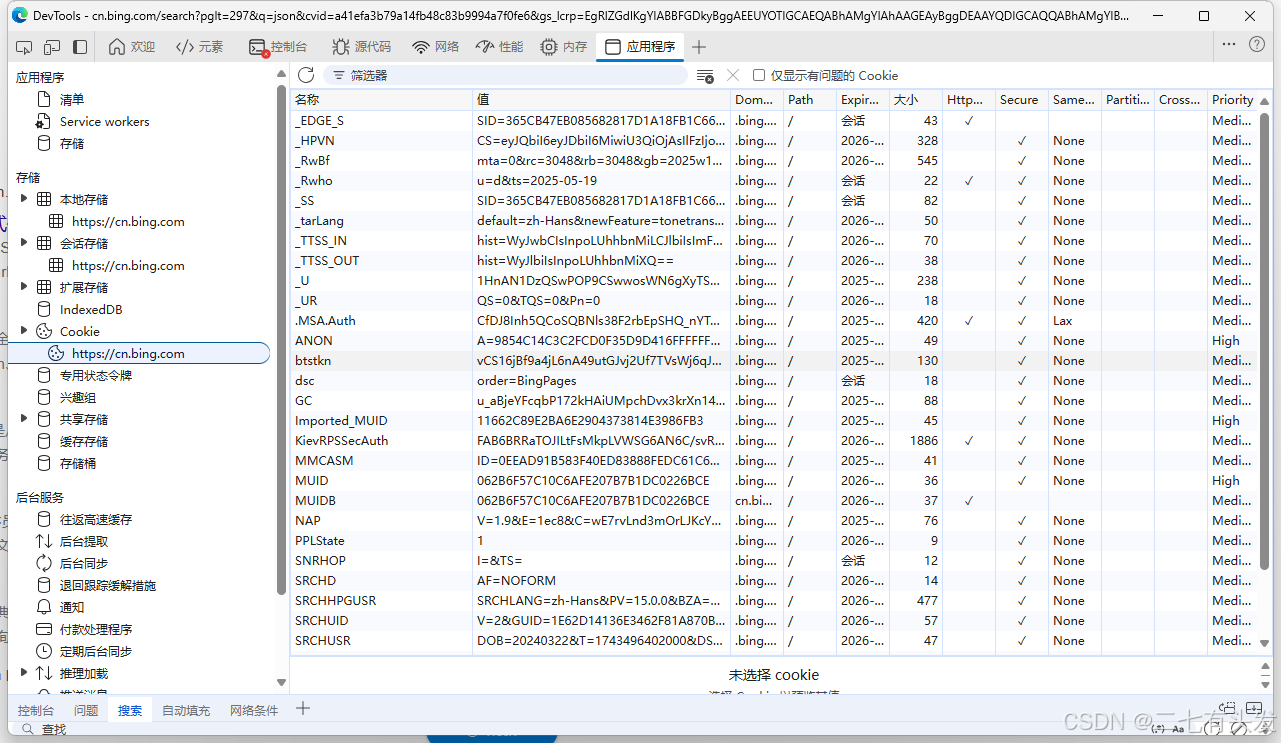The width and height of the screenshot is (1281, 743).
Task: Sort cookies by 名称 column header
Action: click(381, 99)
